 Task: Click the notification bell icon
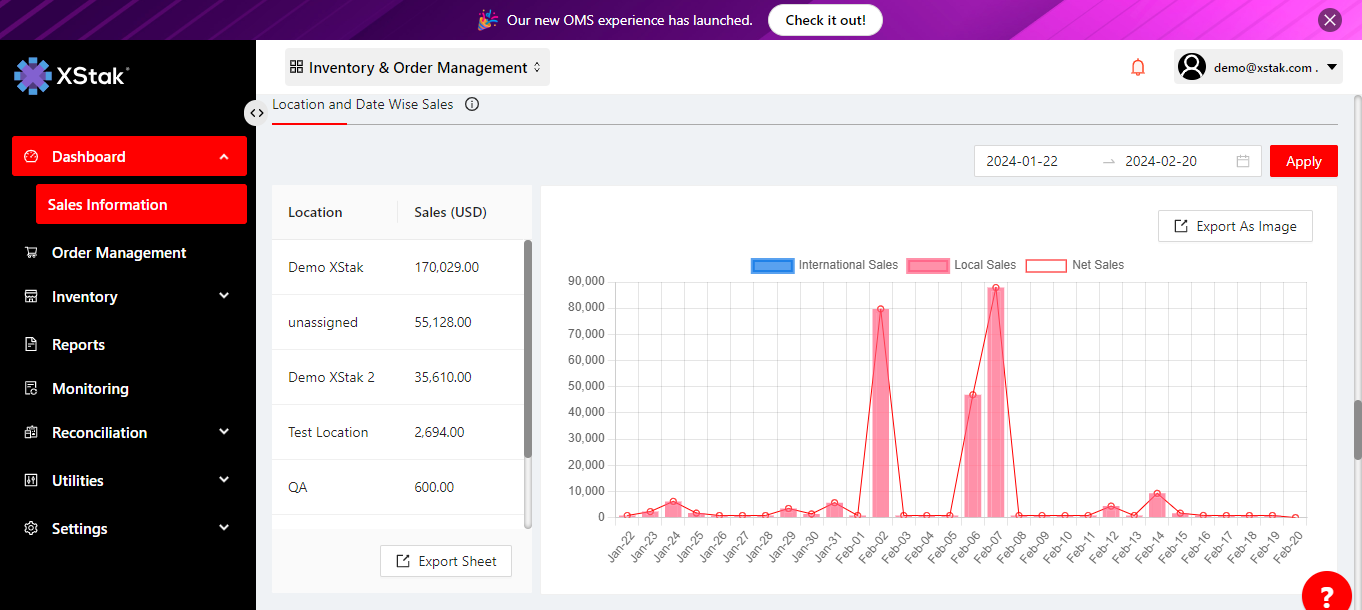[1137, 67]
